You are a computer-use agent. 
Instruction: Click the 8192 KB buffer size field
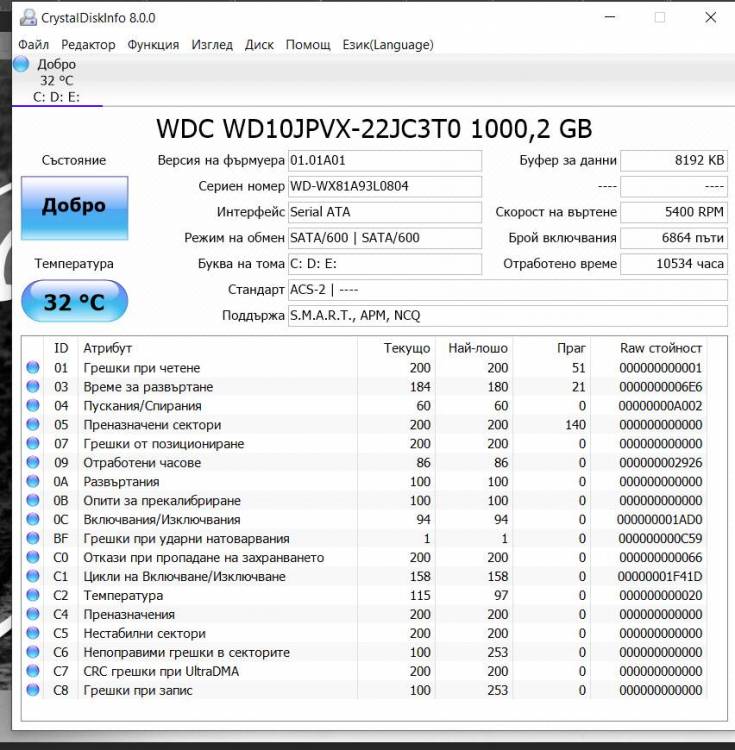click(x=674, y=161)
